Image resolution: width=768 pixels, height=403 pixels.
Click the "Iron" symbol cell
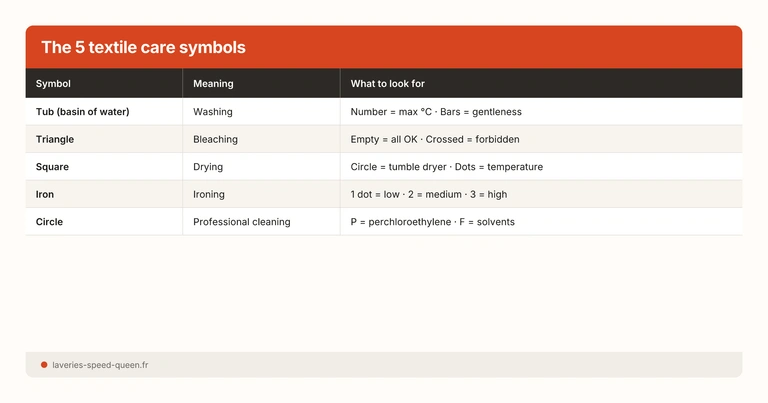[45, 194]
